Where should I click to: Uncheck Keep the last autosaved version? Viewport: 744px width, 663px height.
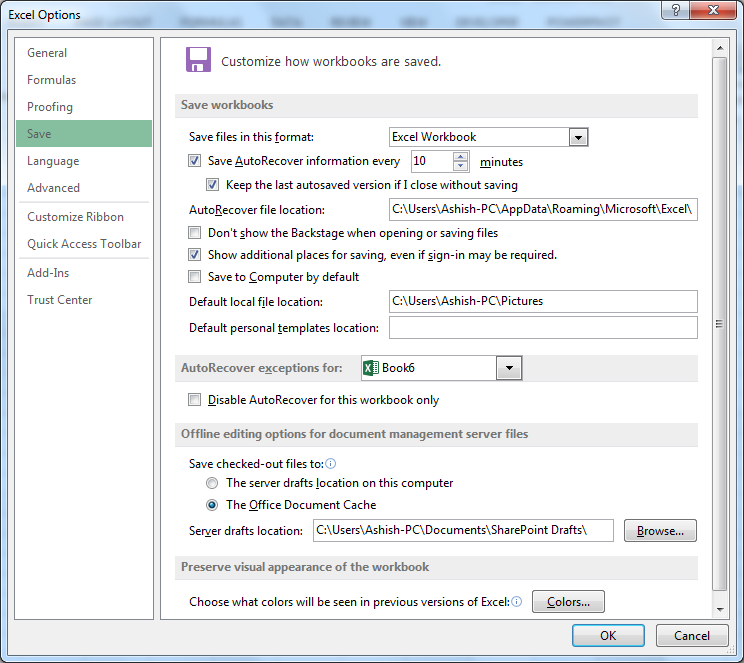tap(213, 185)
